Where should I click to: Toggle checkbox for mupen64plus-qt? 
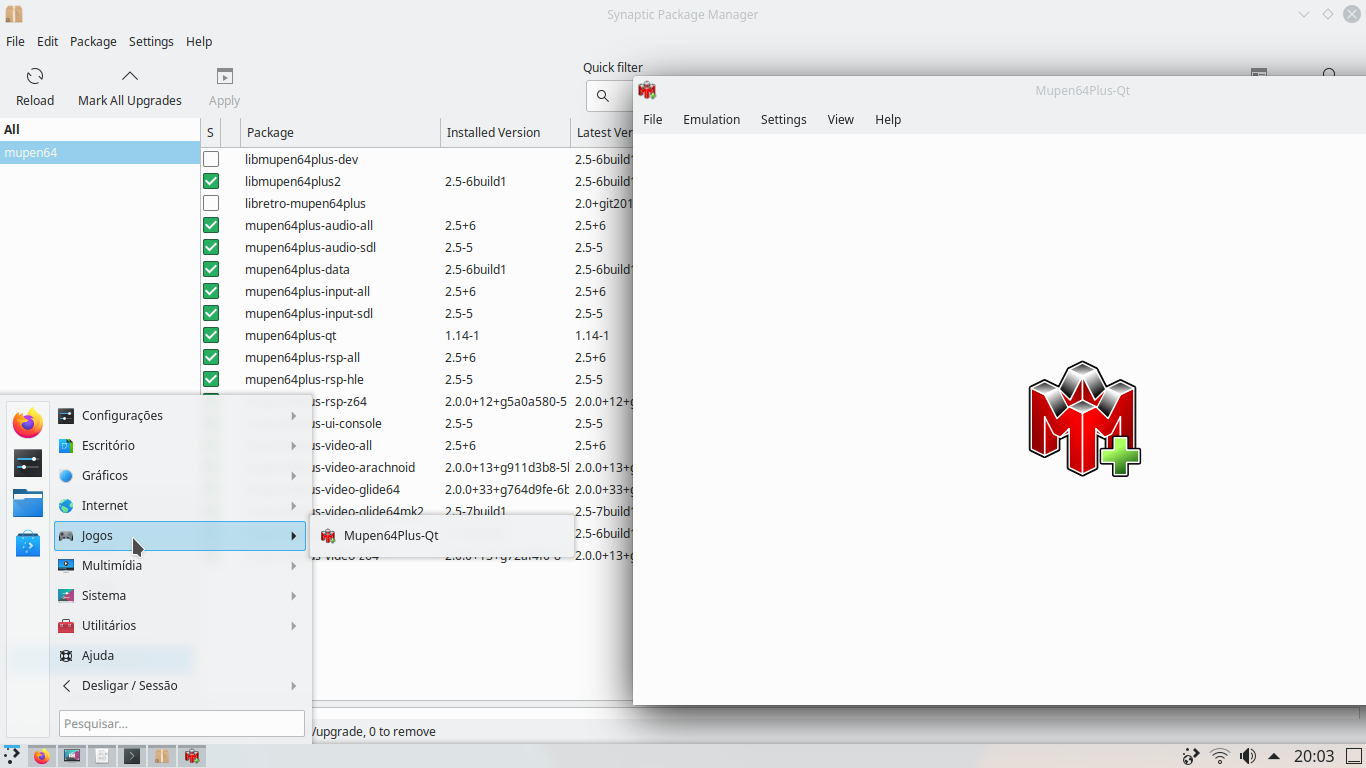[211, 335]
